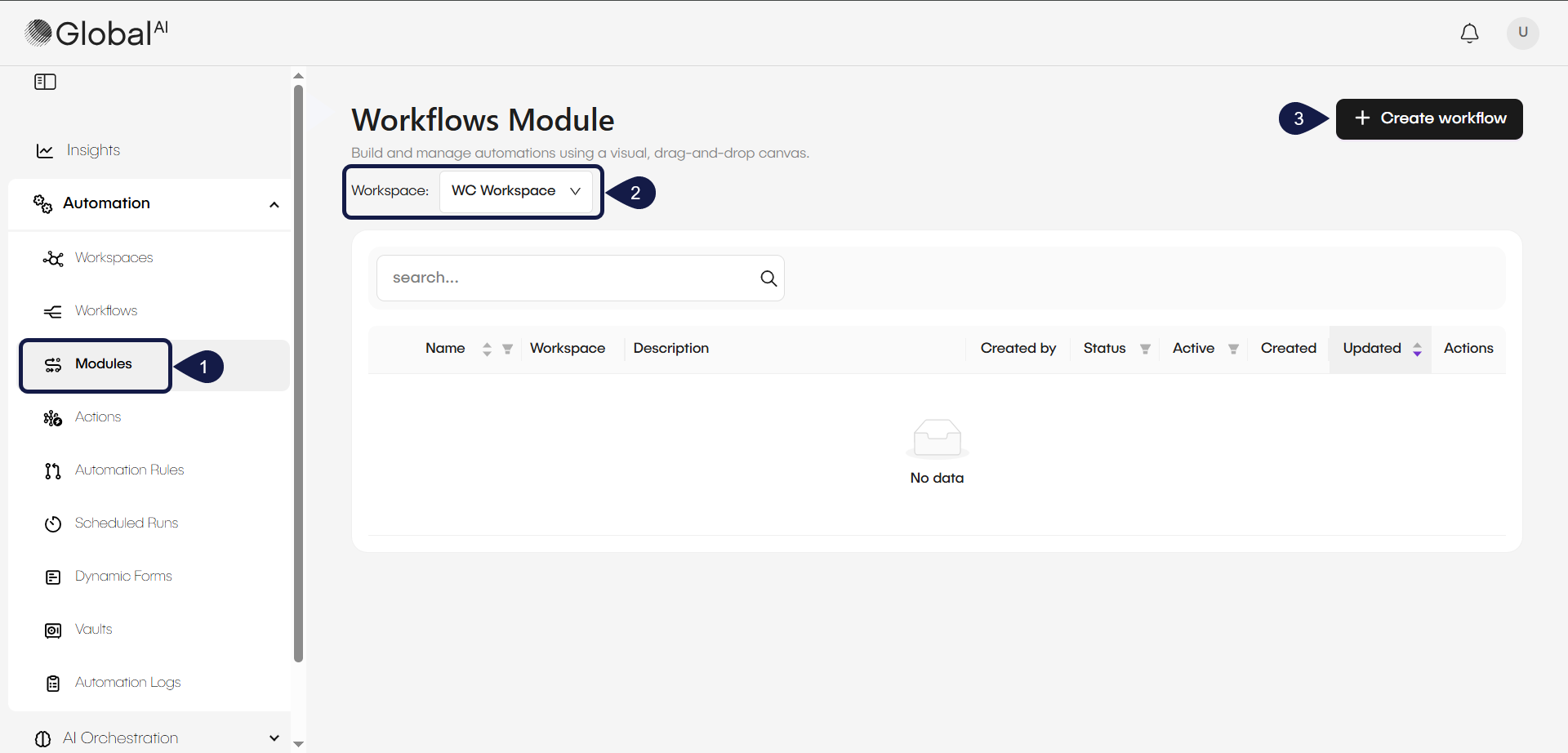Click the Actions sidebar icon
The image size is (1568, 753).
[x=52, y=417]
